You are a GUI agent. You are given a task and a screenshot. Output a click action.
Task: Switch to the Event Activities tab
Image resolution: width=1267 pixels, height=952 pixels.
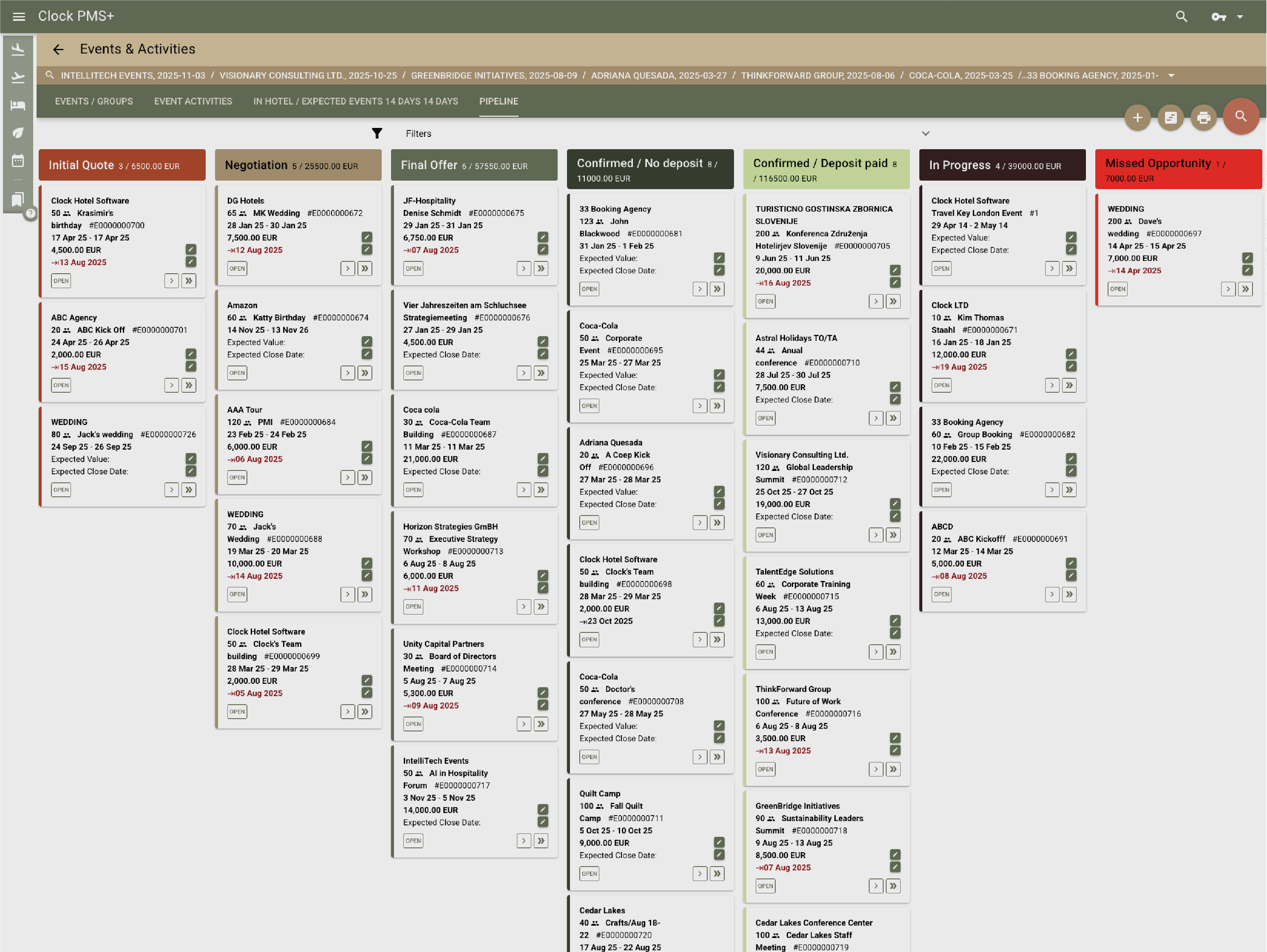click(193, 102)
